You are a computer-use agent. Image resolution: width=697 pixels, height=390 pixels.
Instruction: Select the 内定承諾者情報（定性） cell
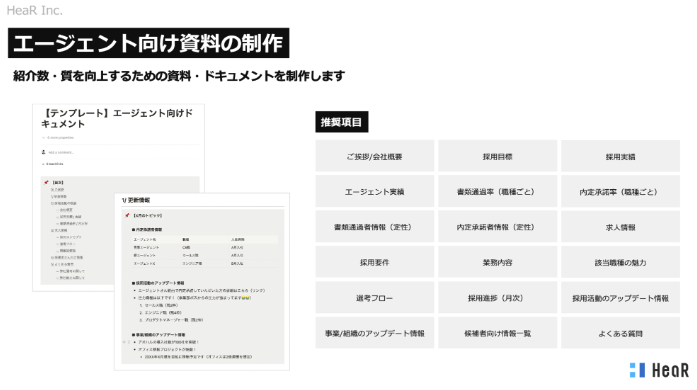497,227
